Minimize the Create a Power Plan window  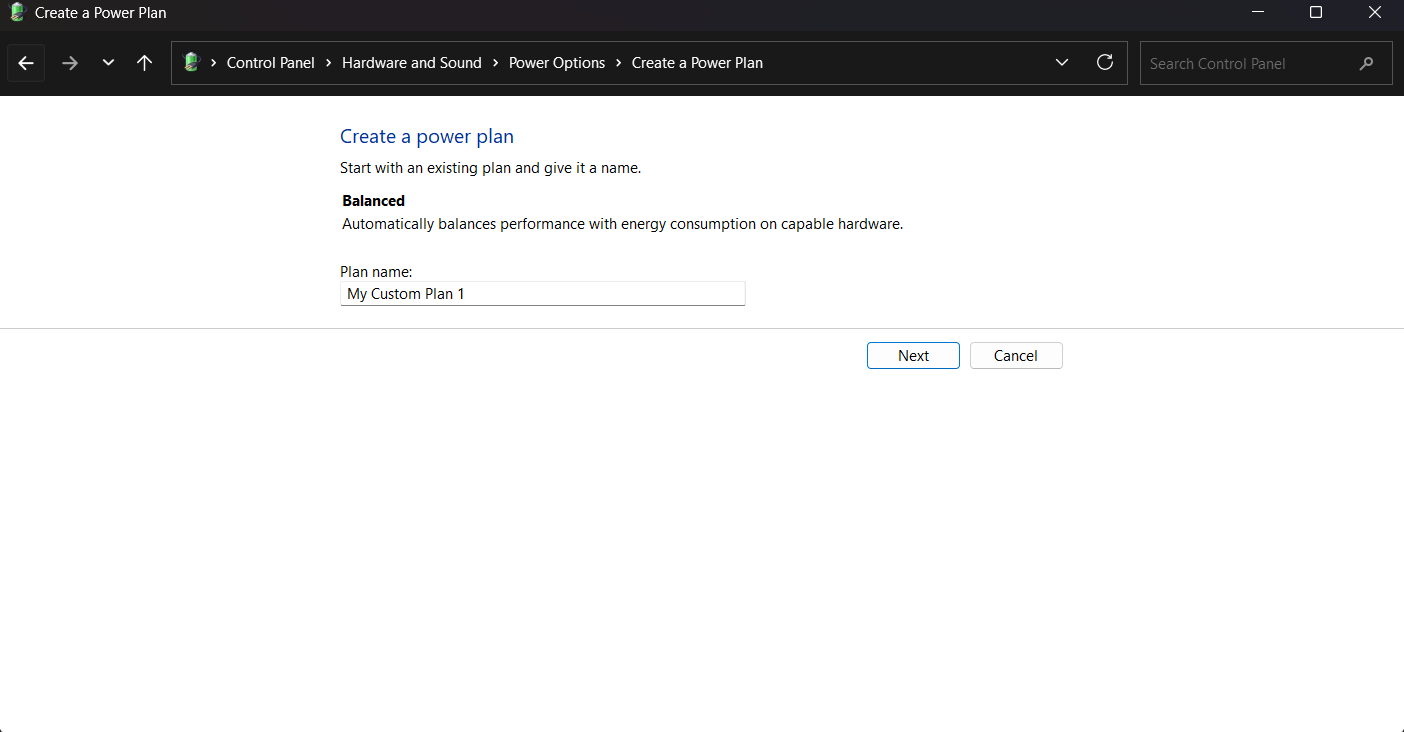(x=1257, y=13)
